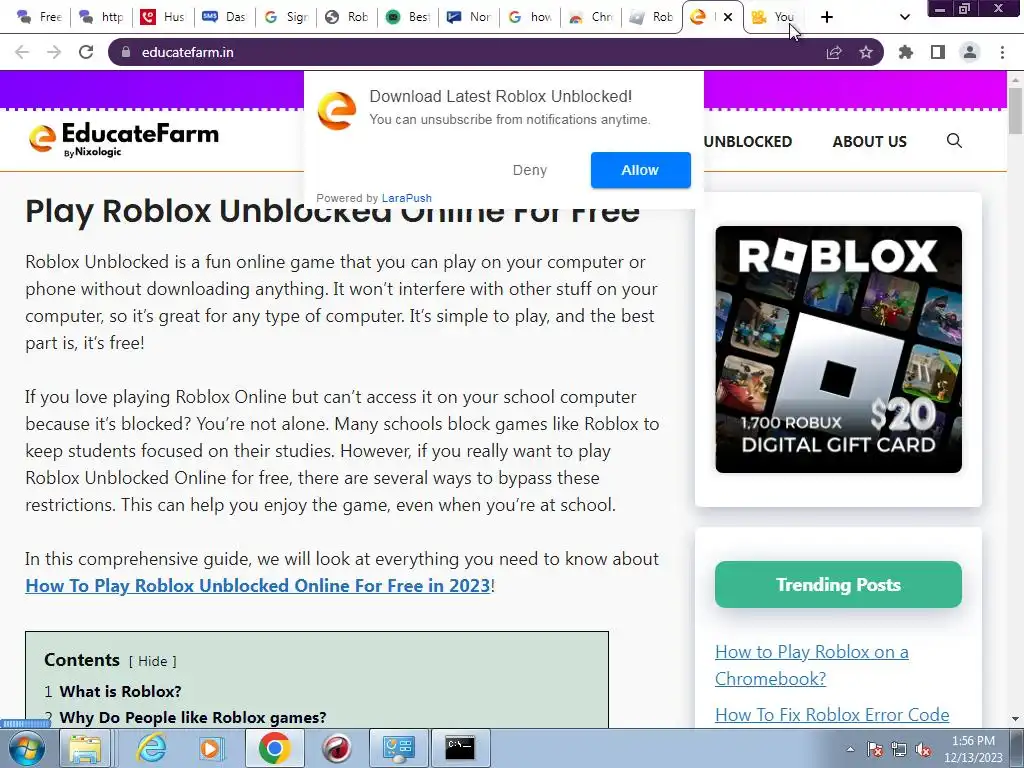1024x768 pixels.
Task: Deny the notification request
Action: pyautogui.click(x=530, y=170)
